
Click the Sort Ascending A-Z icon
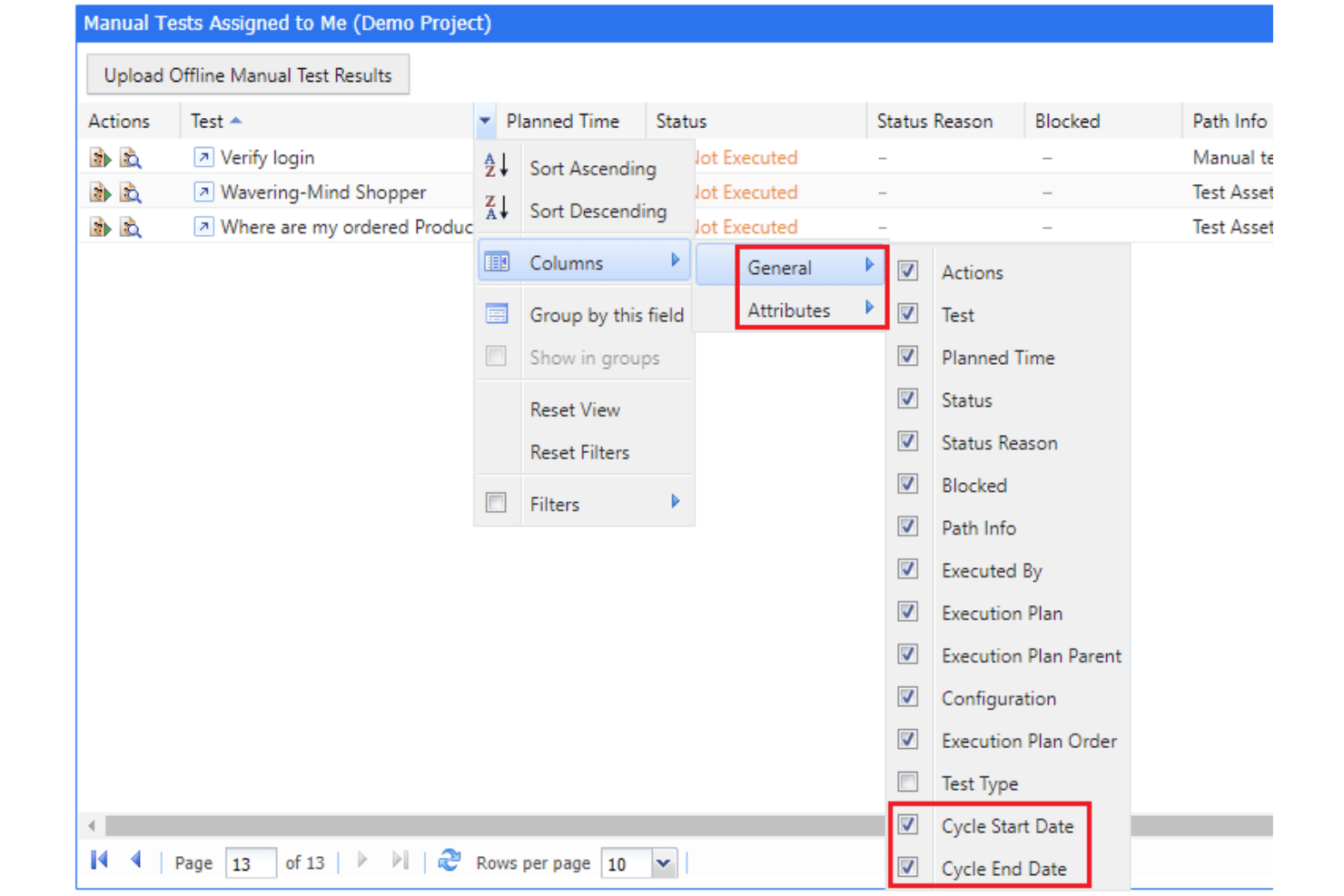[496, 165]
